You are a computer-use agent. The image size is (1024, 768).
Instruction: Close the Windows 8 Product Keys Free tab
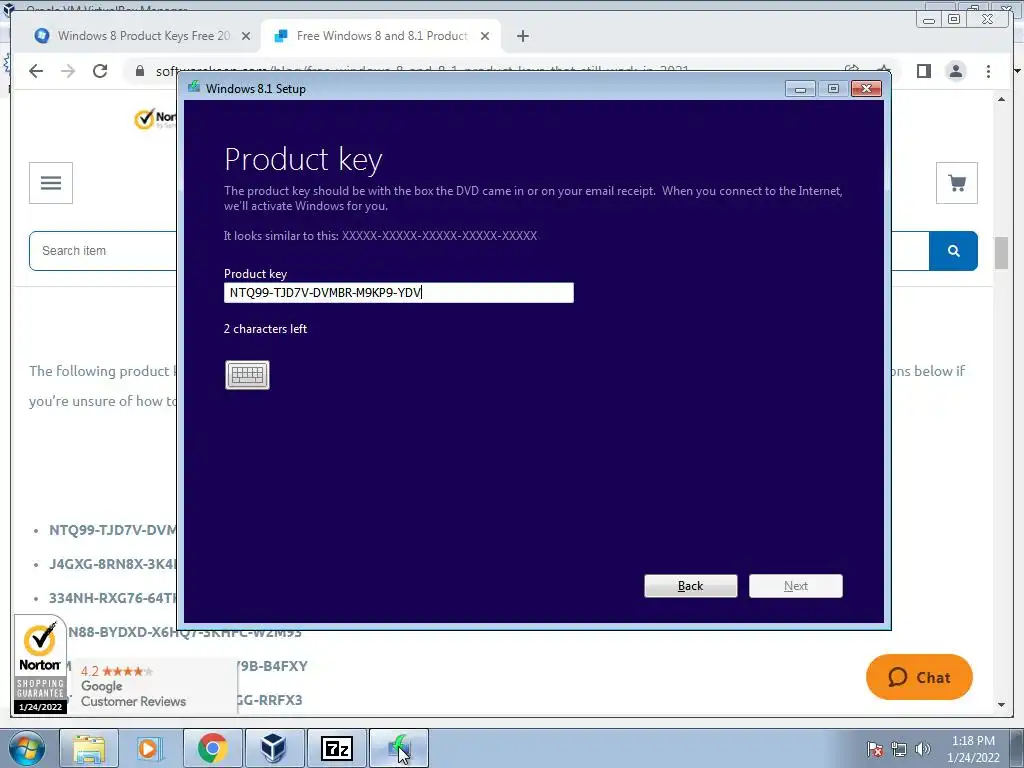pyautogui.click(x=246, y=36)
